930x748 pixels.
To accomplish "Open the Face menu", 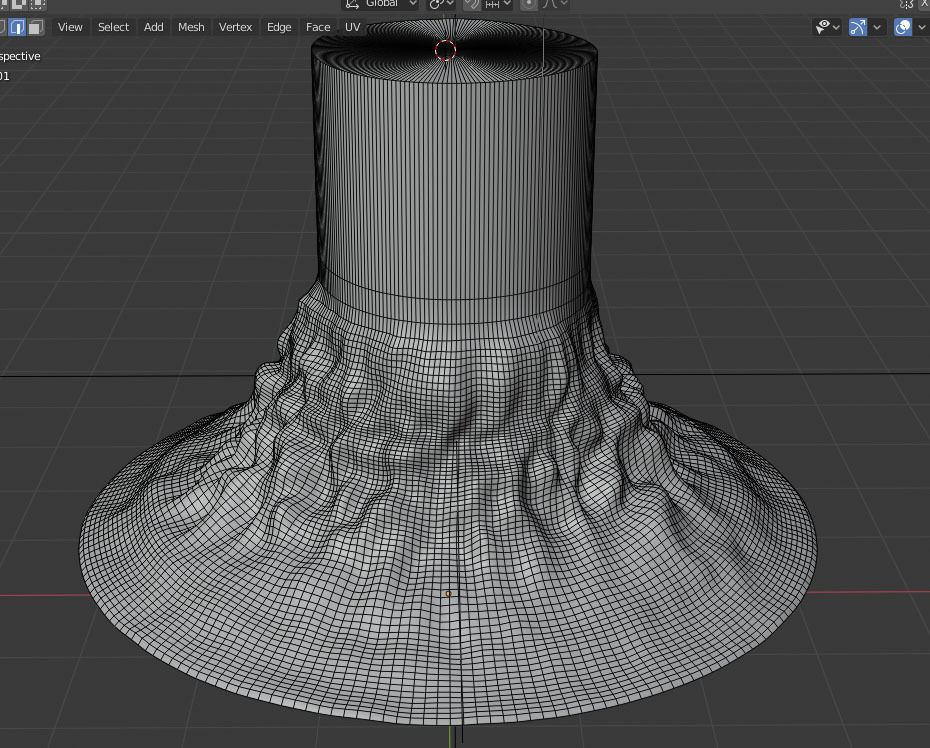I will pyautogui.click(x=318, y=27).
